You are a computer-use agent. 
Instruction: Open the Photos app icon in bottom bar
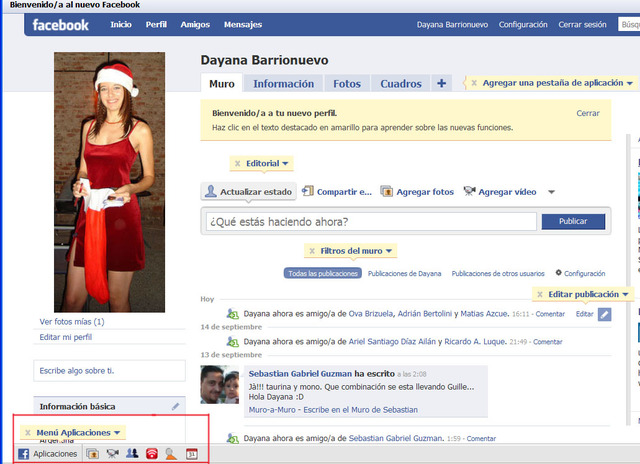tap(93, 453)
